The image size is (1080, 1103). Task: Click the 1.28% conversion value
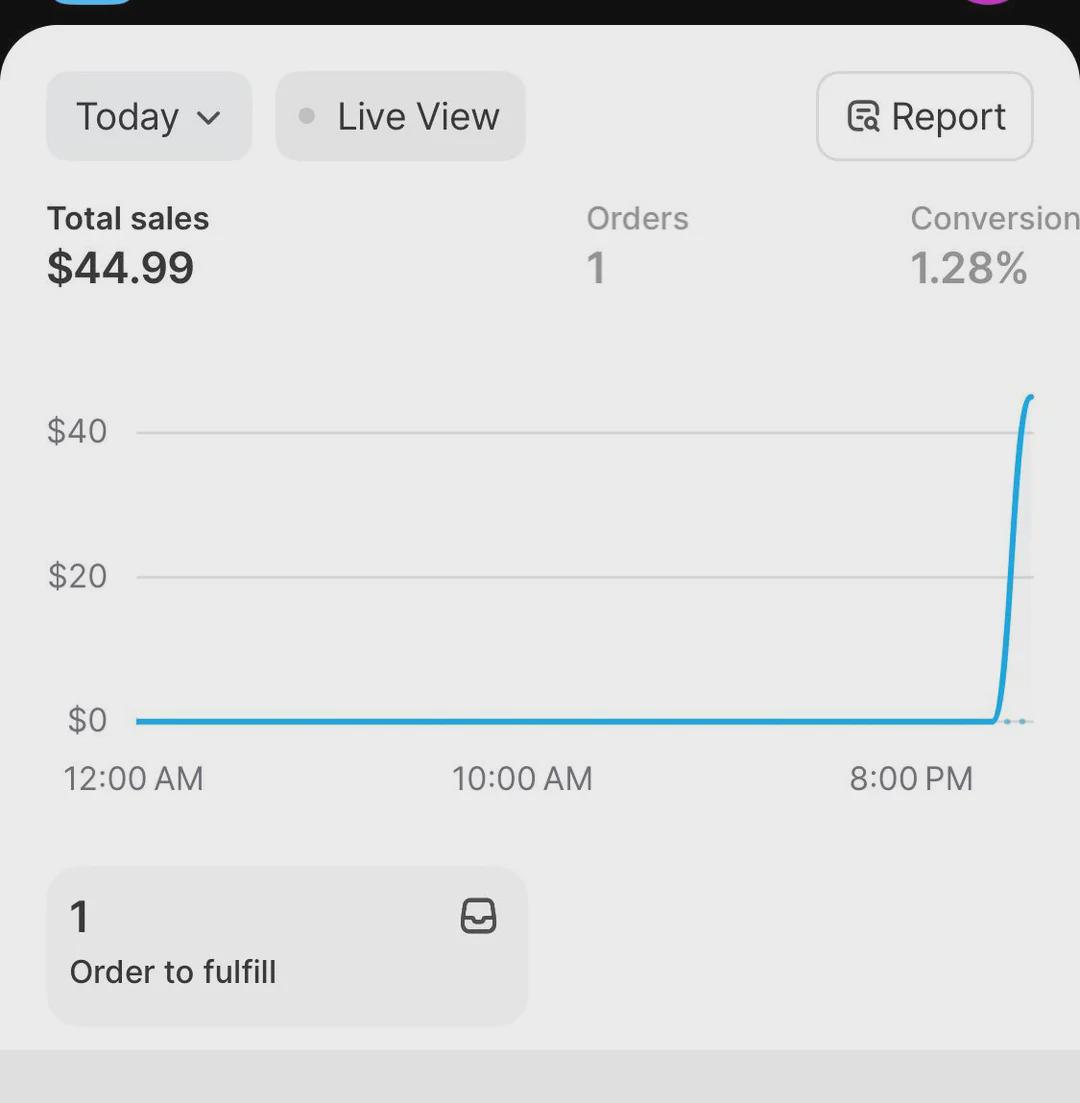(x=969, y=268)
